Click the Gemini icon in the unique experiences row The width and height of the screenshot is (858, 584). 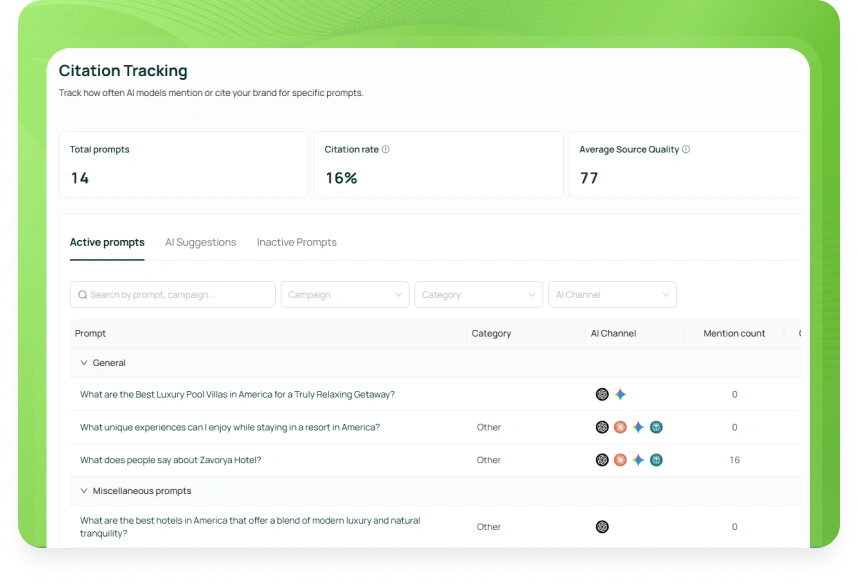click(x=638, y=427)
